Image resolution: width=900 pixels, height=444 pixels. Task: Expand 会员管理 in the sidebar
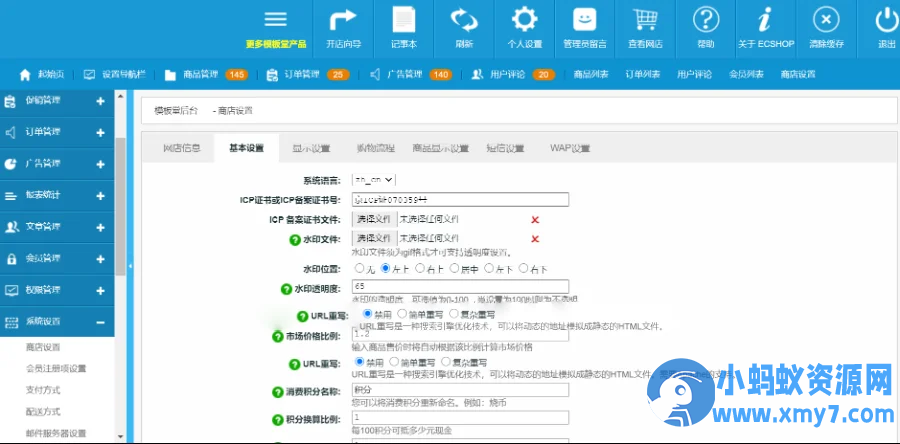(x=100, y=259)
